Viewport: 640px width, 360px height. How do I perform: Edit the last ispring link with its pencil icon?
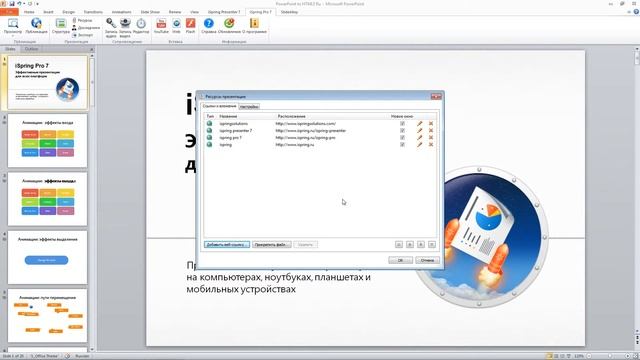419,144
